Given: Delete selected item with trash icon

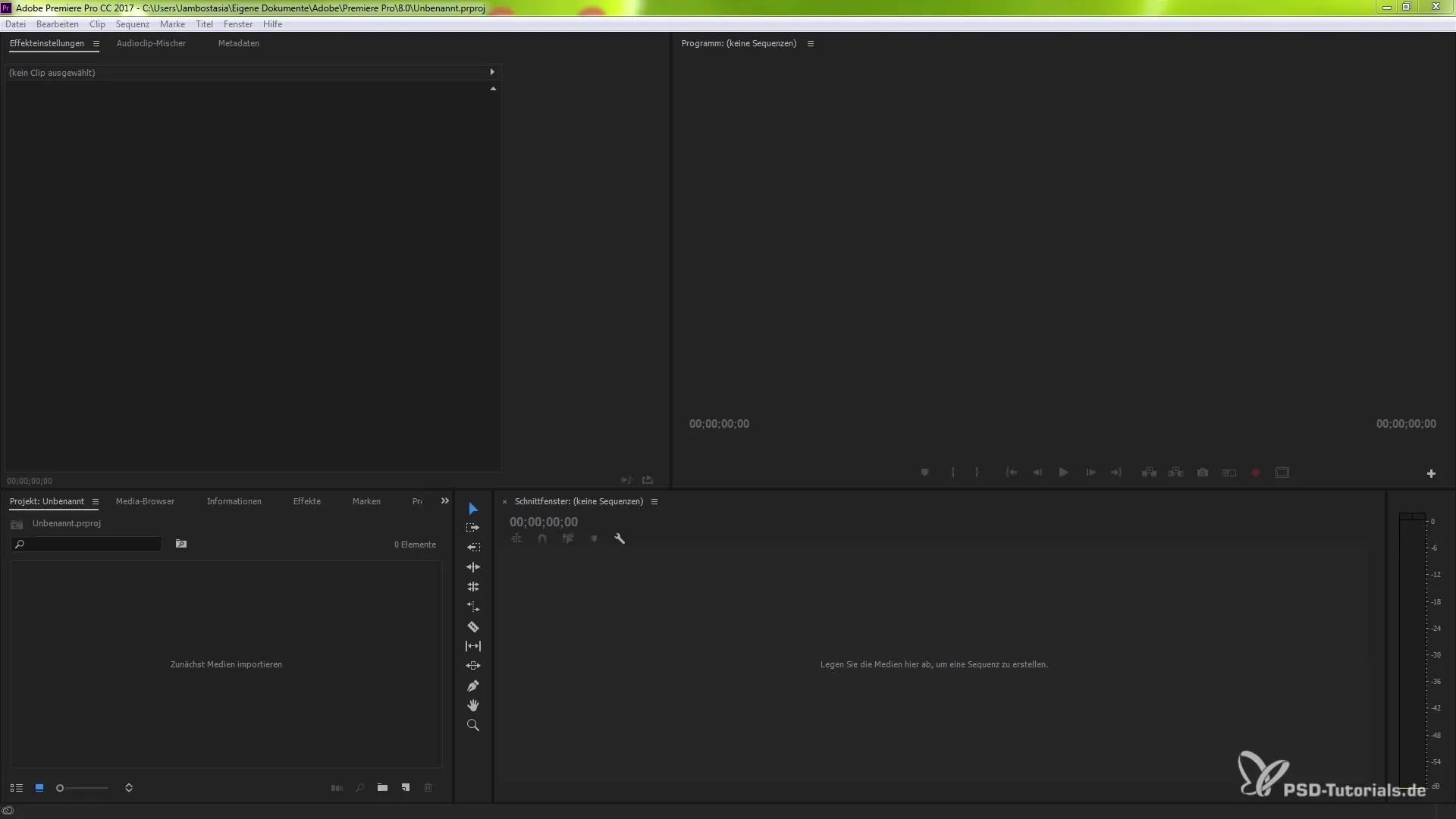Looking at the screenshot, I should pyautogui.click(x=428, y=788).
